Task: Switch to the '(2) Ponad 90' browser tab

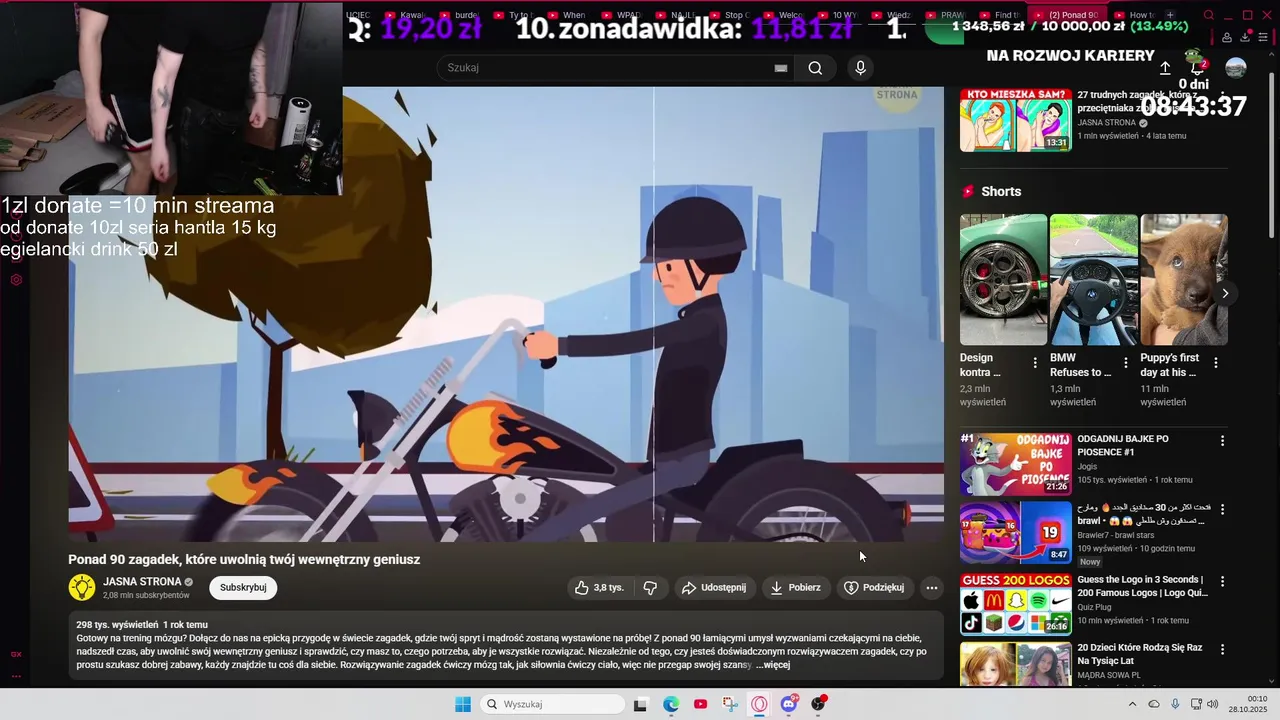Action: pos(1068,15)
